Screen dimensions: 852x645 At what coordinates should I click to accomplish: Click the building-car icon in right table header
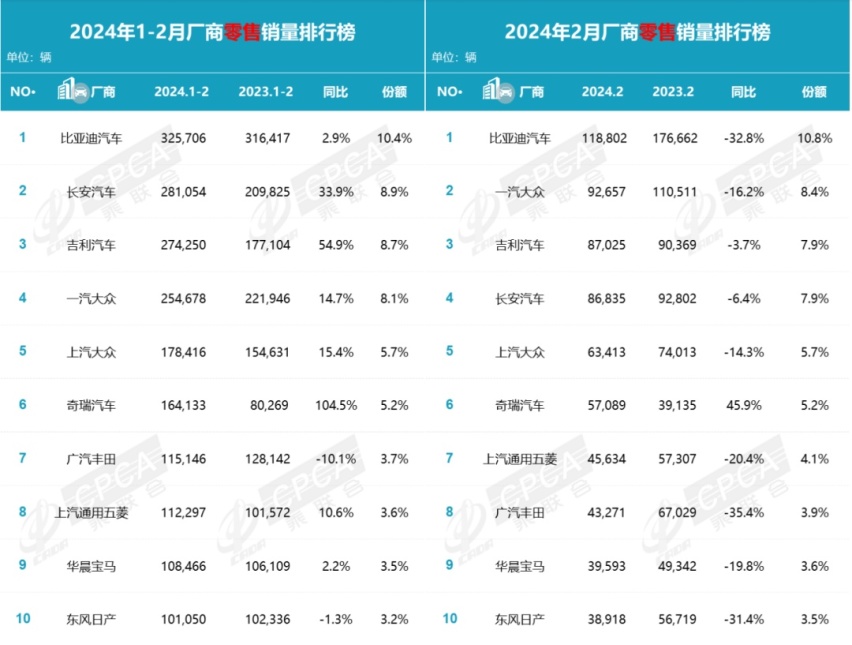coord(498,90)
